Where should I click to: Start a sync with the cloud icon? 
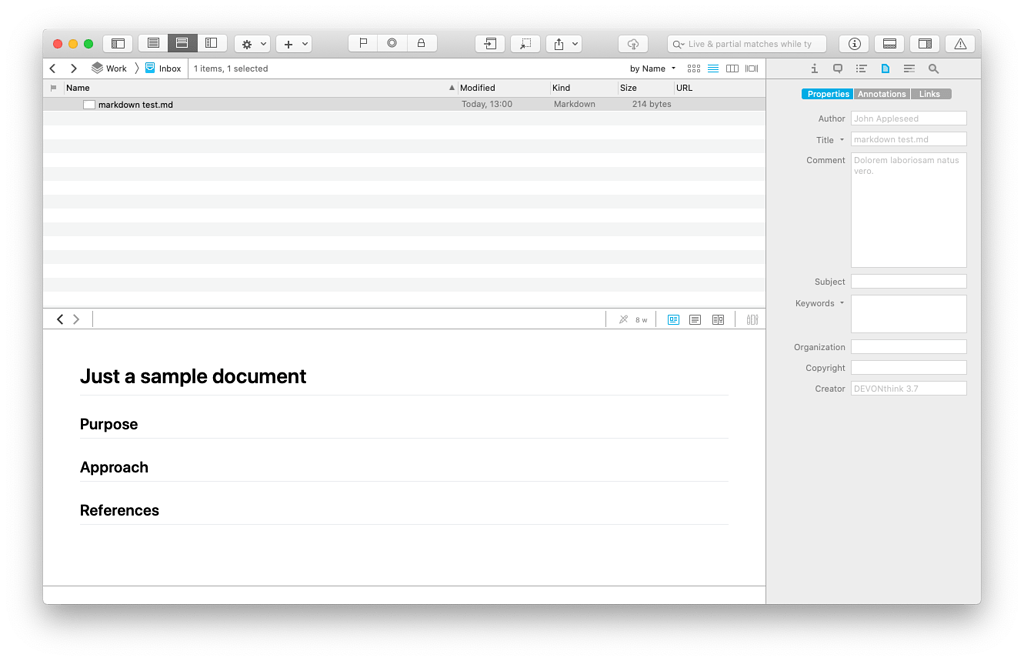[x=633, y=43]
